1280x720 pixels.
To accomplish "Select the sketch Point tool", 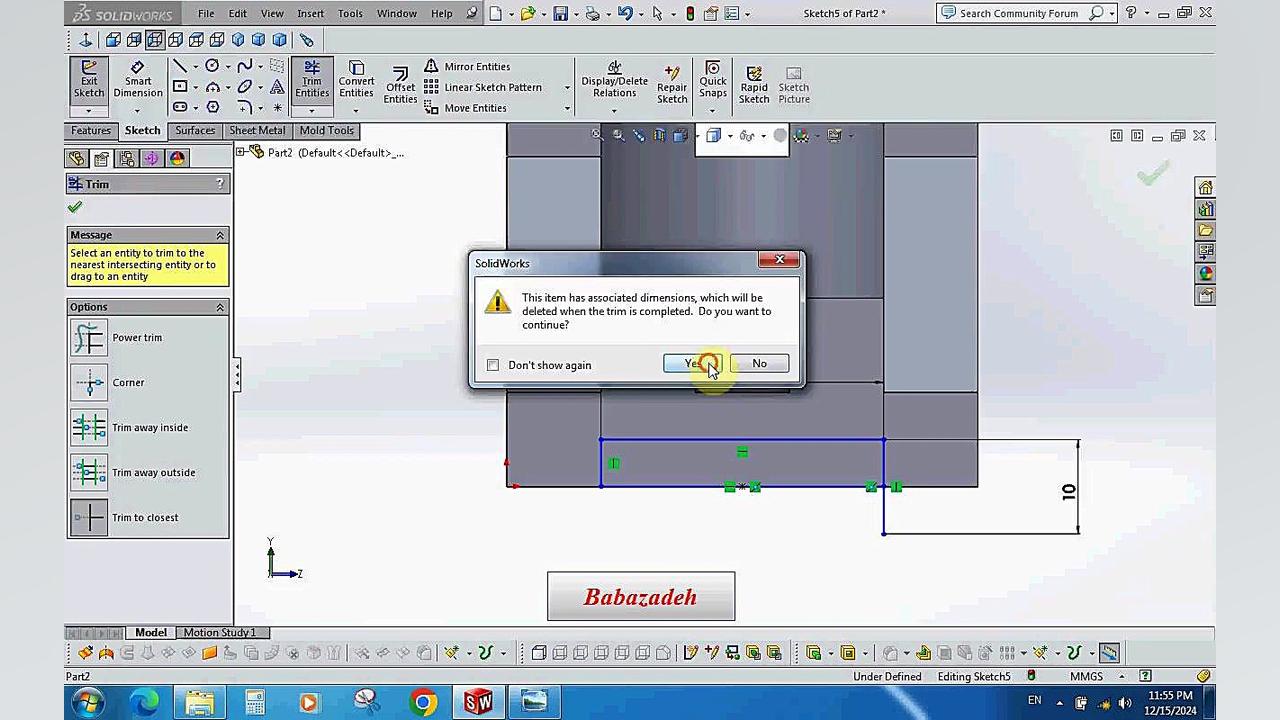I will (x=277, y=107).
